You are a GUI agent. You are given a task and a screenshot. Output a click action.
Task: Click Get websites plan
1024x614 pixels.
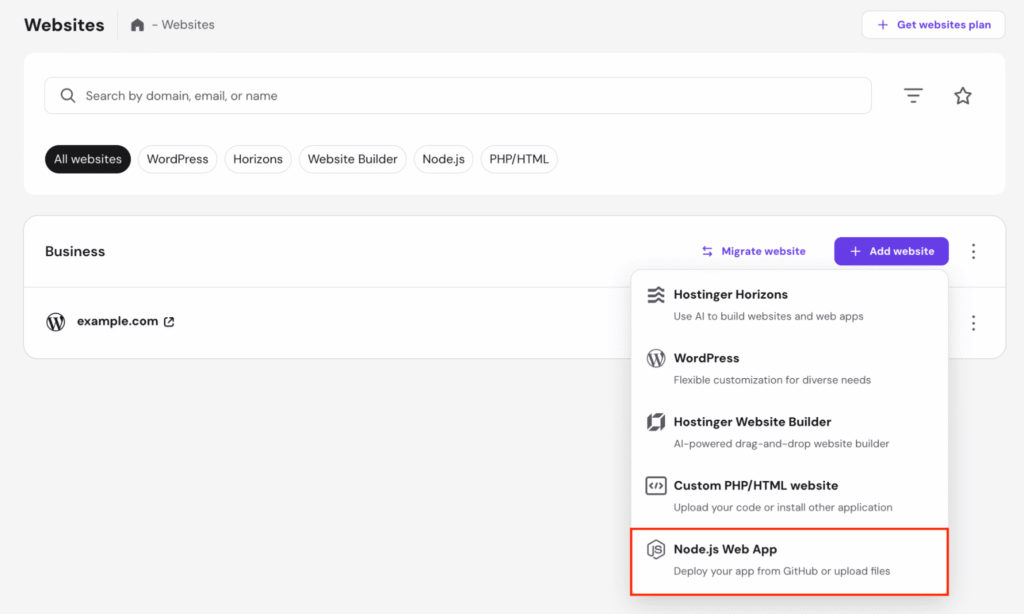(x=933, y=24)
